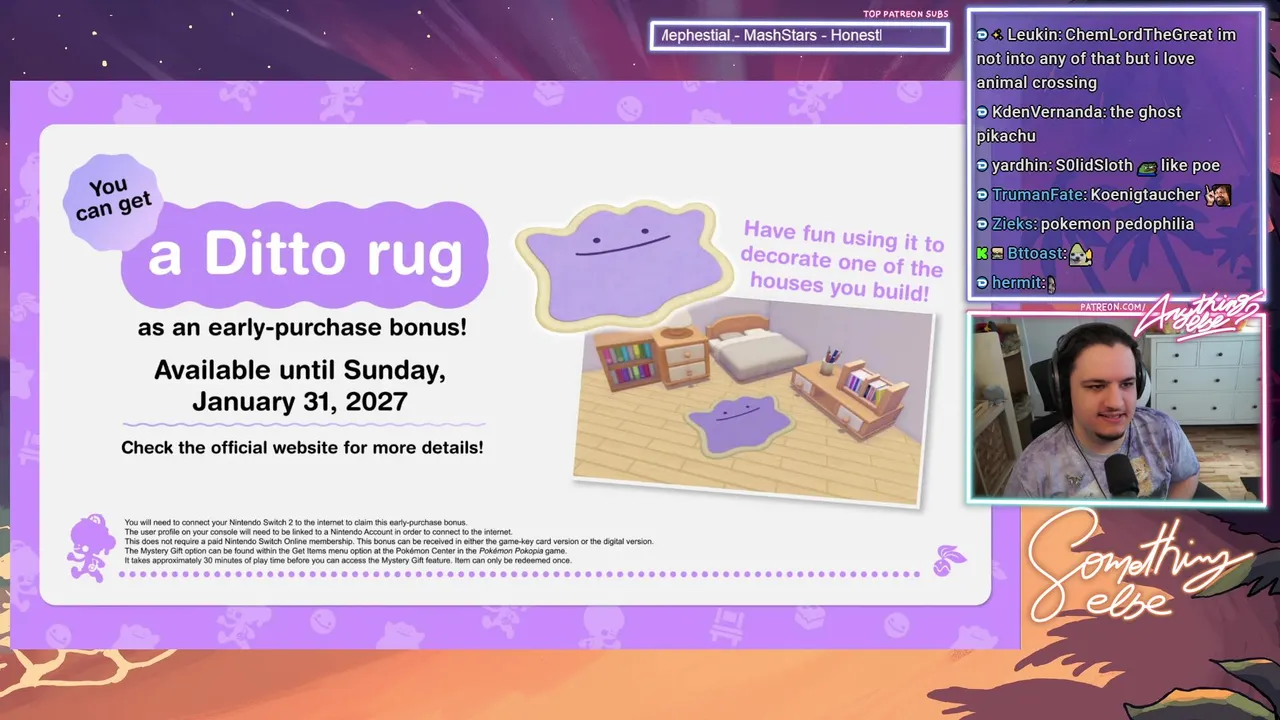
Task: Click the 'You can get' round badge
Action: point(112,202)
